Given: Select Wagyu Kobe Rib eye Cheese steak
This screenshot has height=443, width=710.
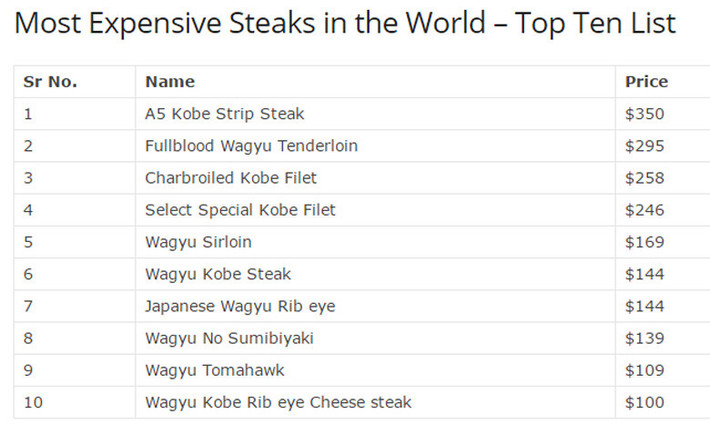Looking at the screenshot, I should 278,403.
